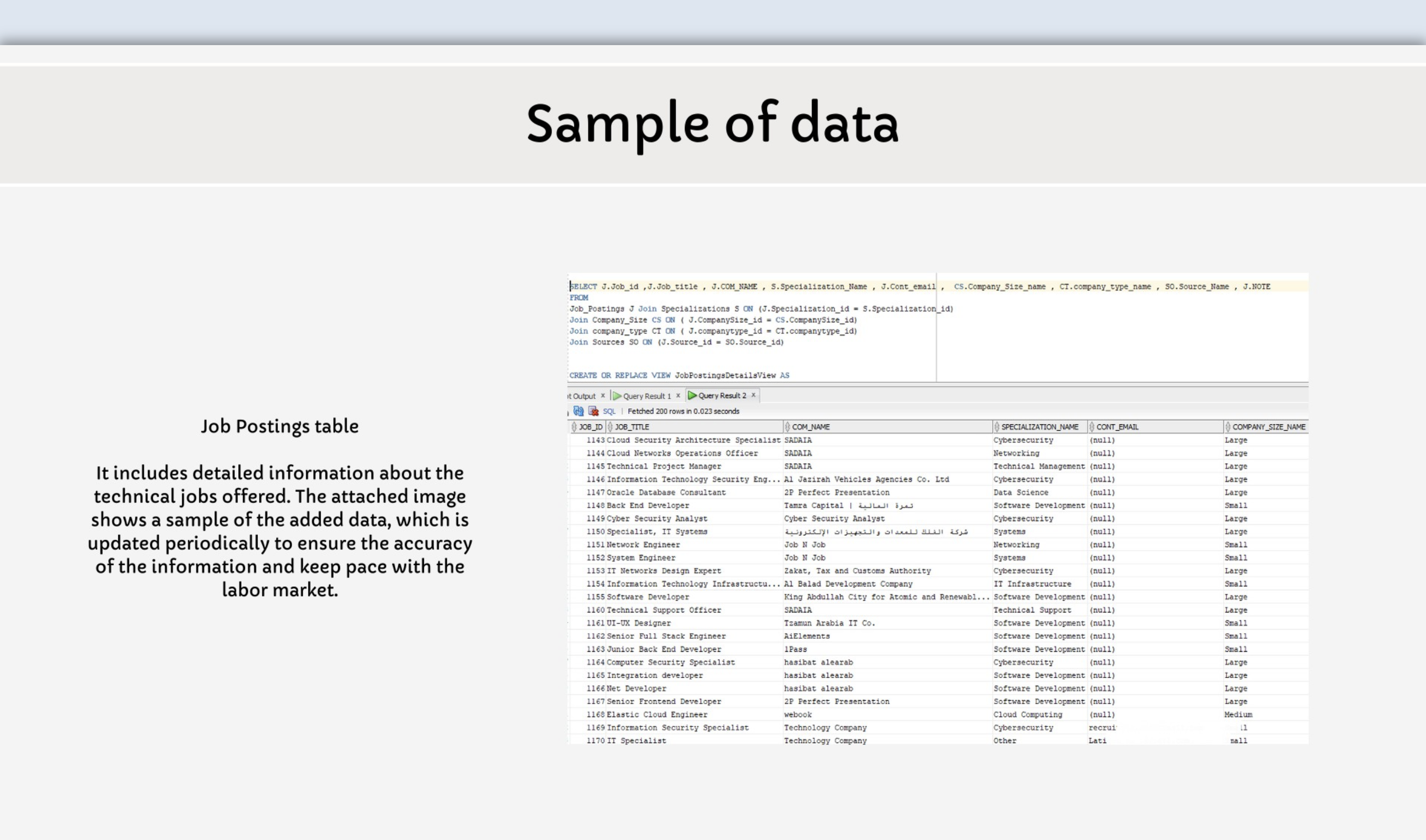Select the 'Technical Support Officer' cell

pyautogui.click(x=694, y=610)
